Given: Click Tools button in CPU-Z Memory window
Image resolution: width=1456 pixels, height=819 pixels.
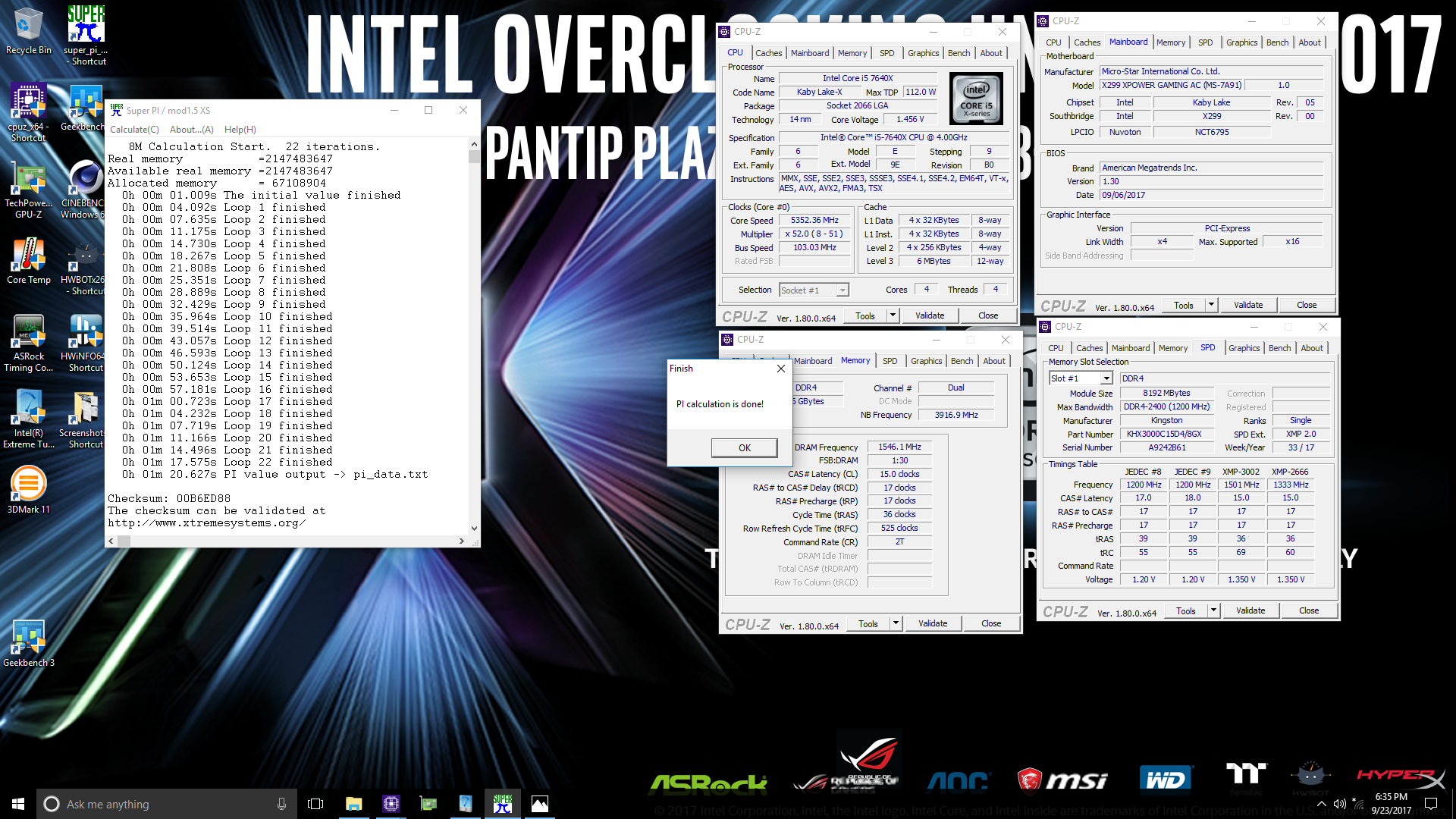Looking at the screenshot, I should click(868, 623).
